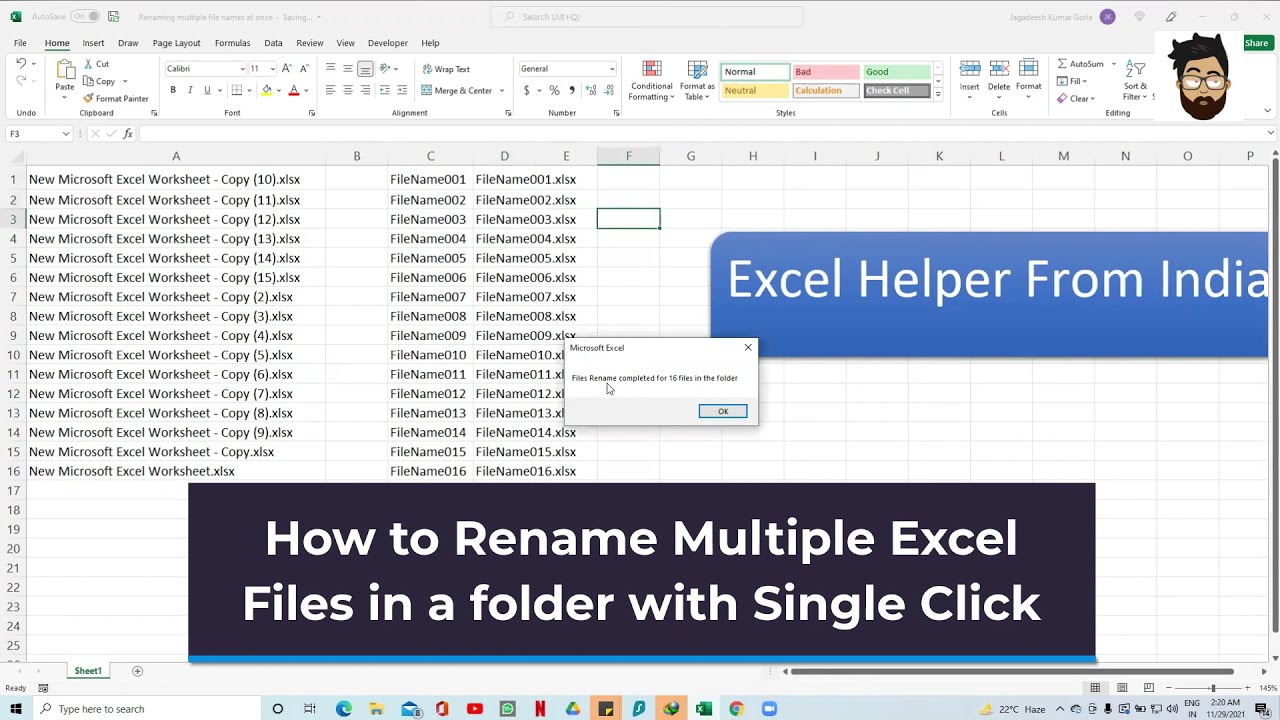The width and height of the screenshot is (1280, 720).
Task: Add a new sheet with plus icon
Action: point(138,671)
